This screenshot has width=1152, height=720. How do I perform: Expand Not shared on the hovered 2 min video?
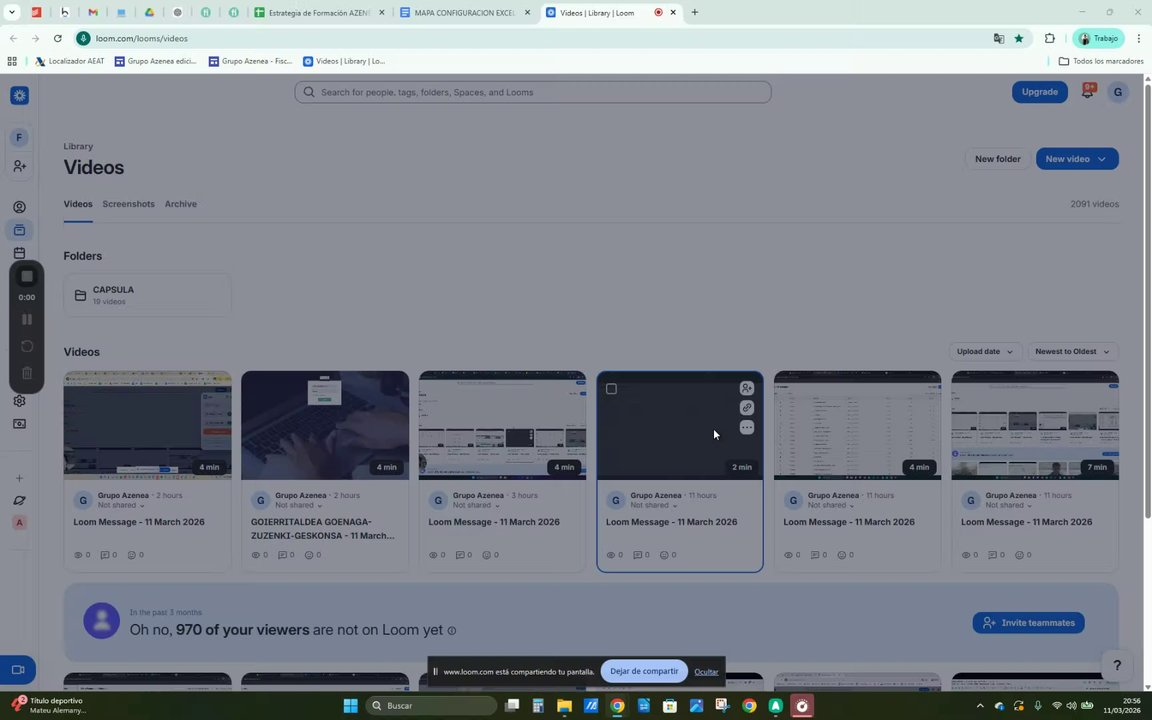click(654, 505)
